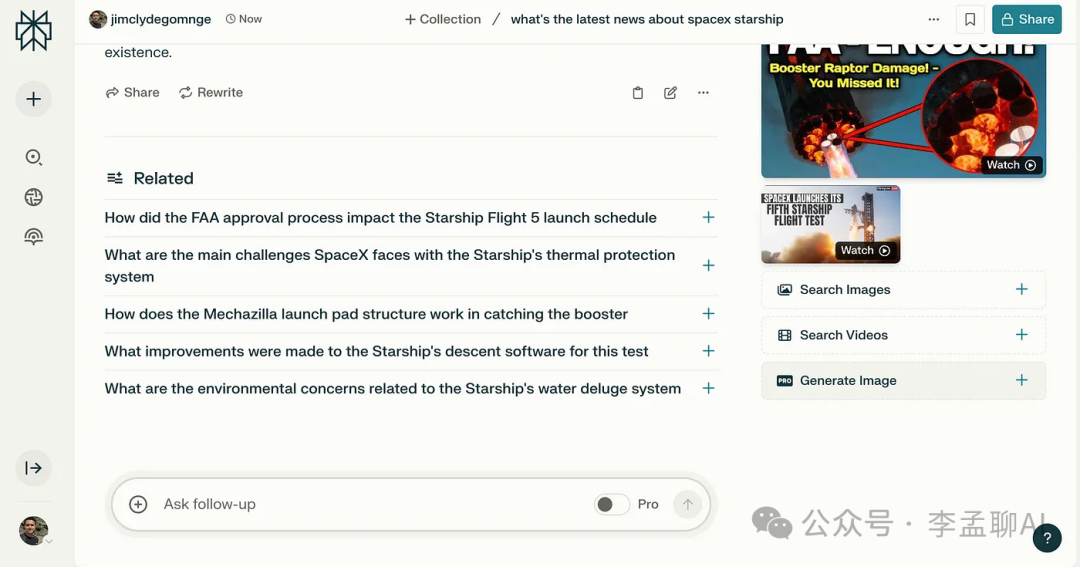
Task: Expand the FAA approval process related question
Action: tap(708, 217)
